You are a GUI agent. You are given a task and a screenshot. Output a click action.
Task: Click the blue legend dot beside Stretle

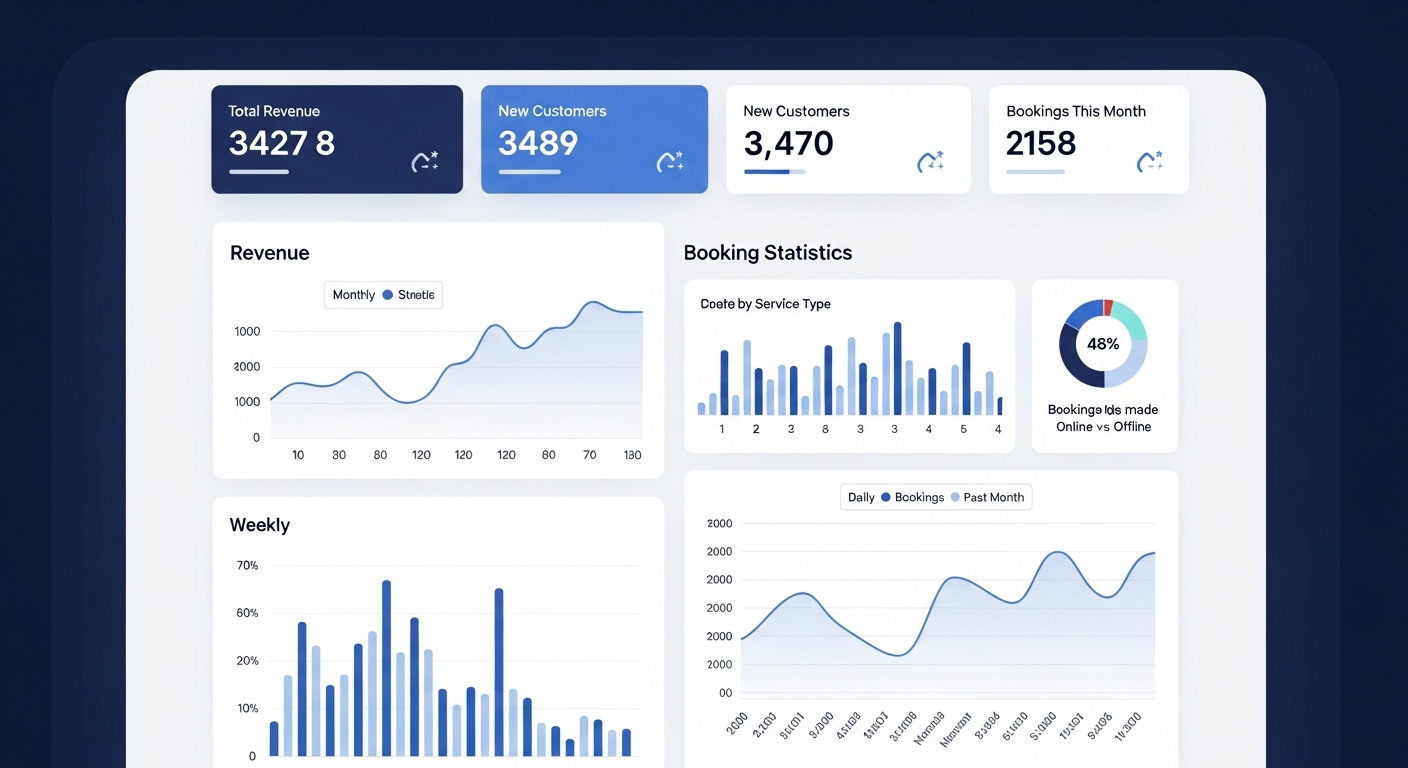388,295
